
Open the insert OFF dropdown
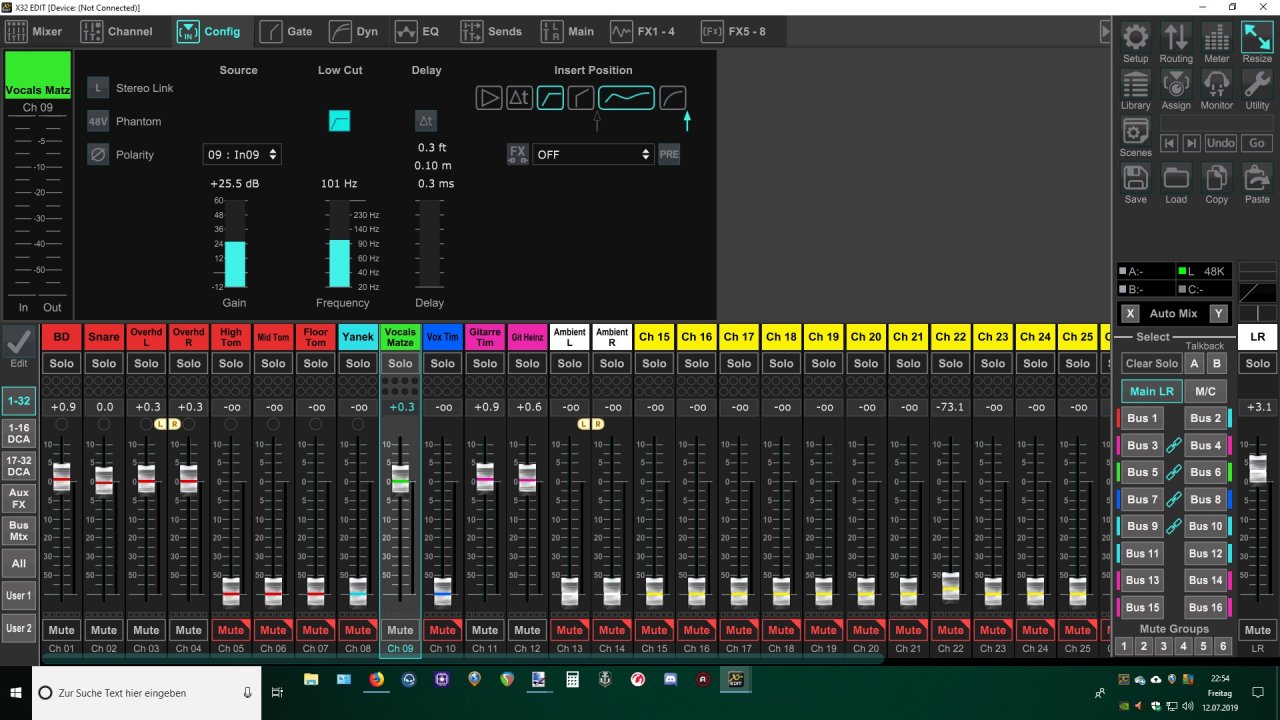tap(592, 154)
